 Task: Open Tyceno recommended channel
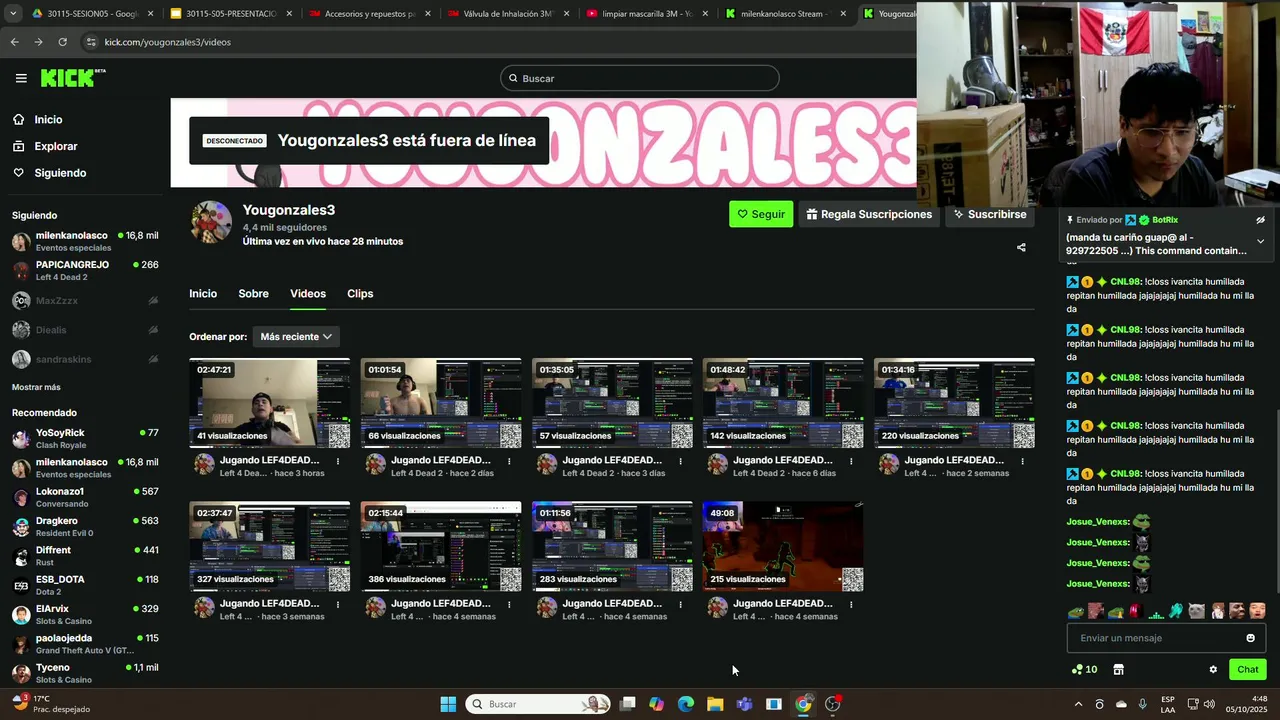coord(85,673)
